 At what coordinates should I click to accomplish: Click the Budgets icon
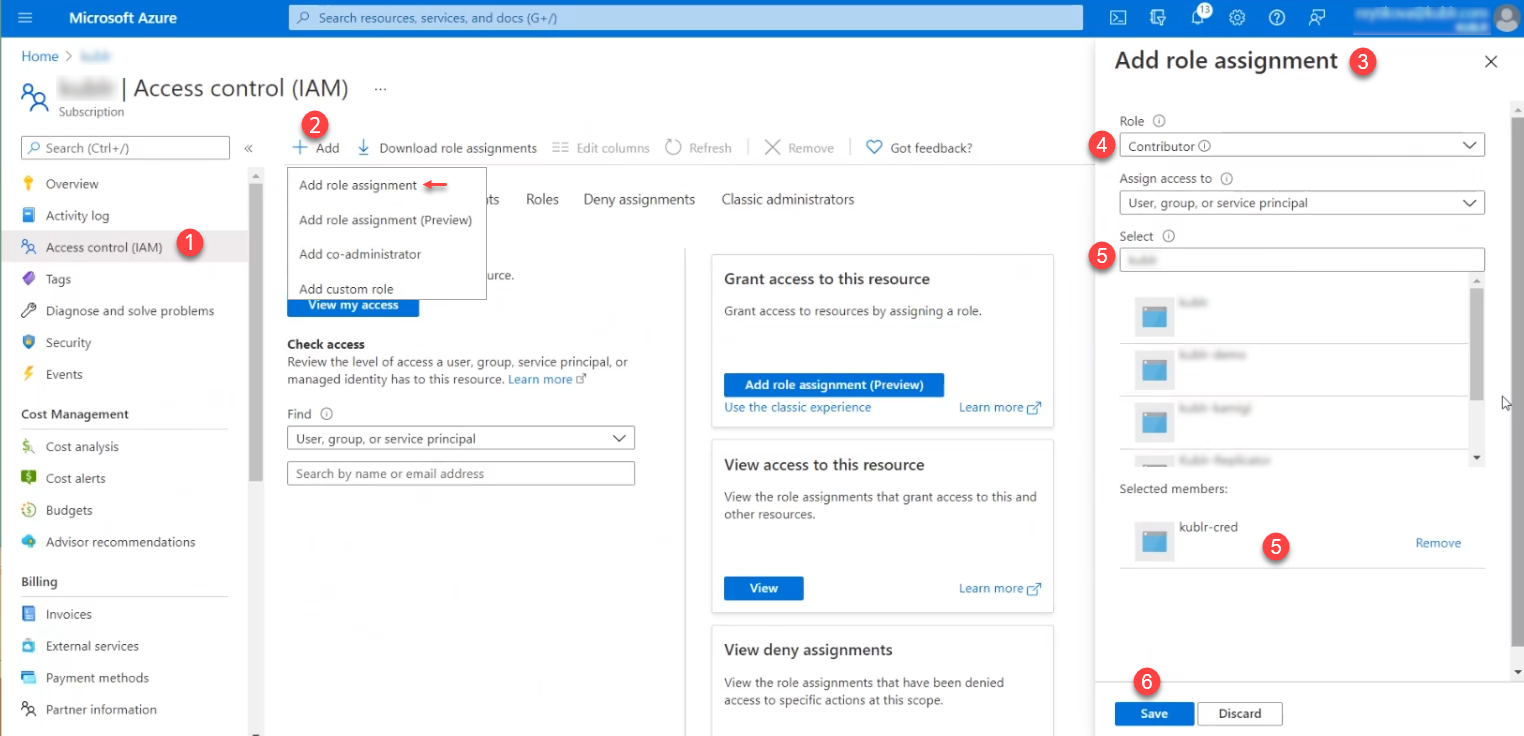(28, 510)
